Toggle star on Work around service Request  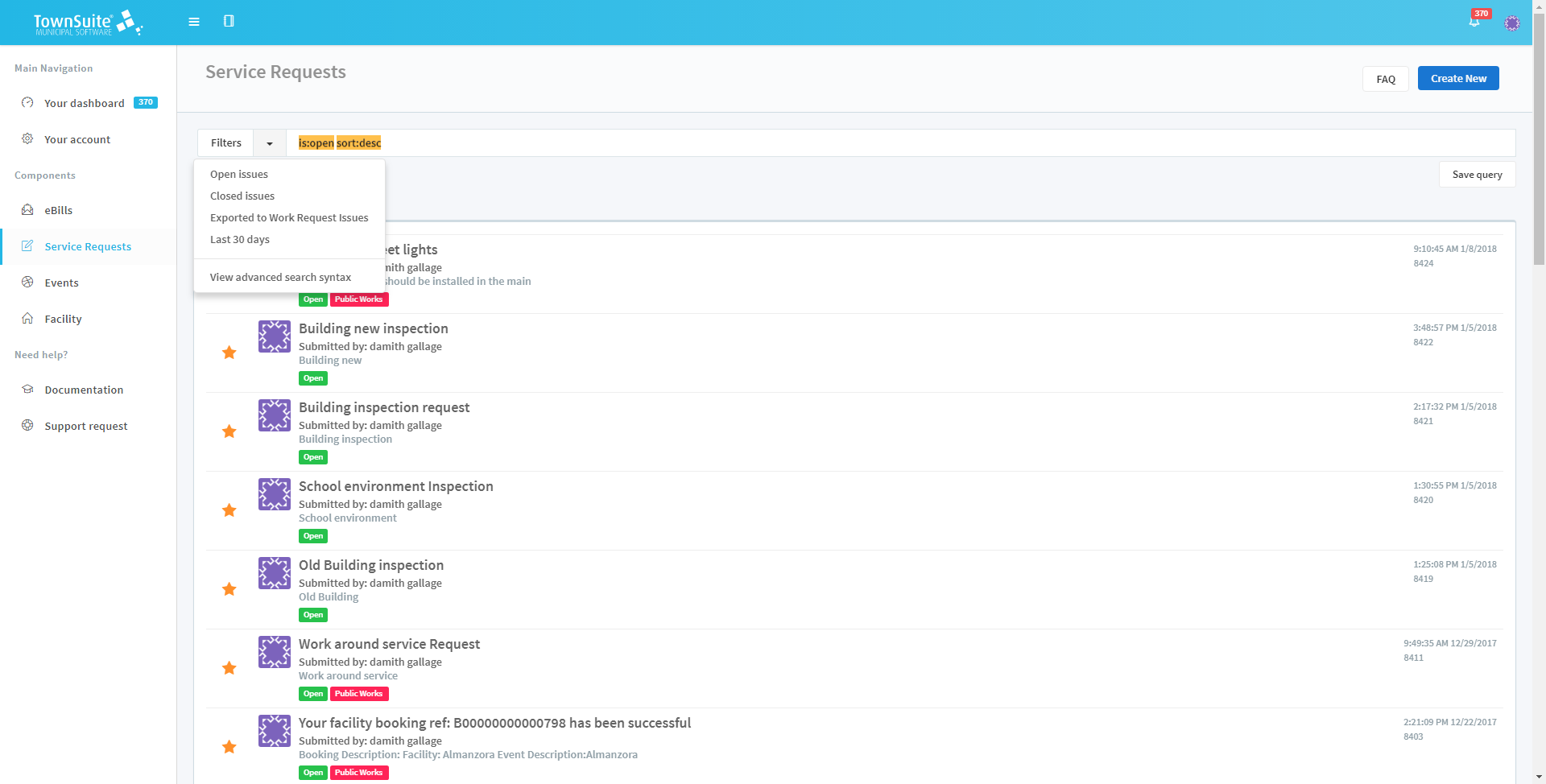[229, 668]
